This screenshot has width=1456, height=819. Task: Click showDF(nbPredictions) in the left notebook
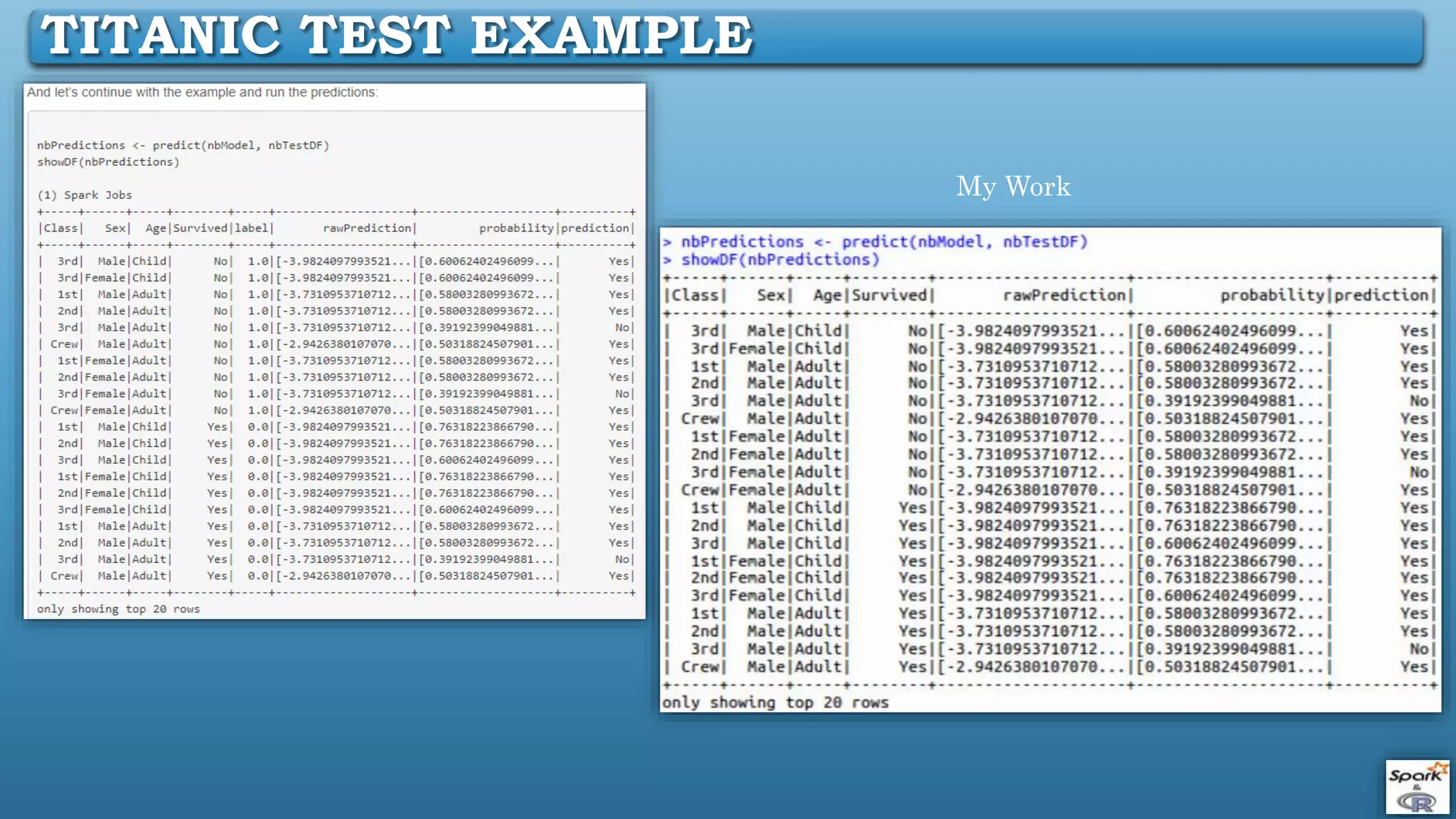coord(108,162)
